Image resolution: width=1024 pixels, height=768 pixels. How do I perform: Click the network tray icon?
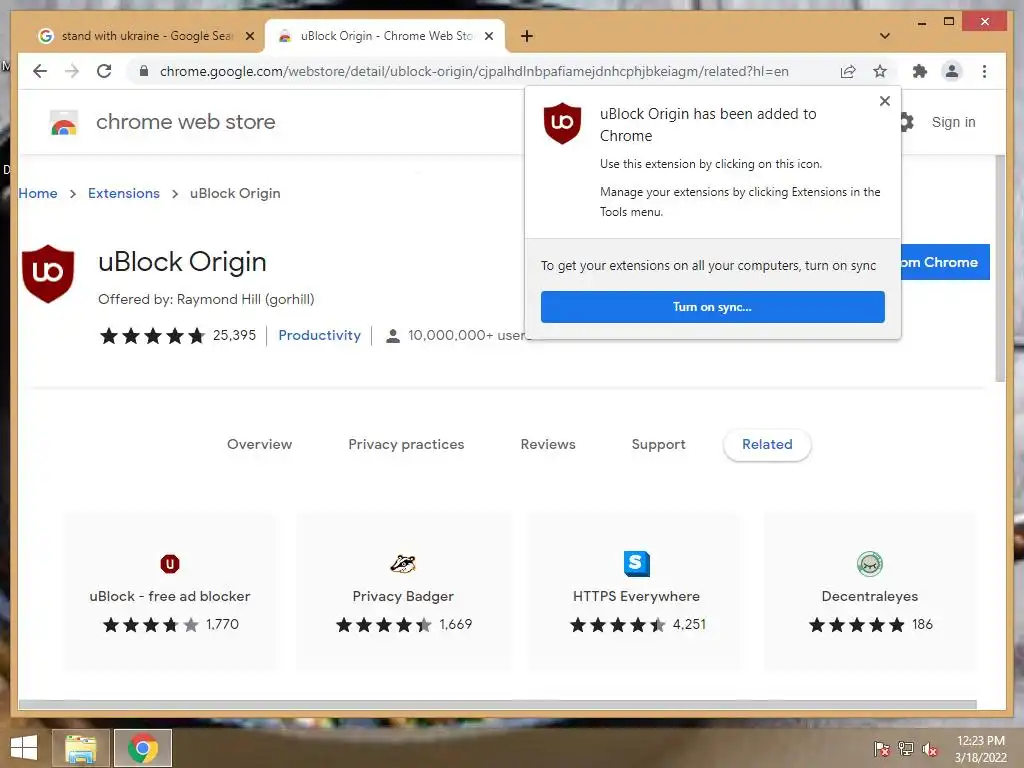(x=906, y=749)
